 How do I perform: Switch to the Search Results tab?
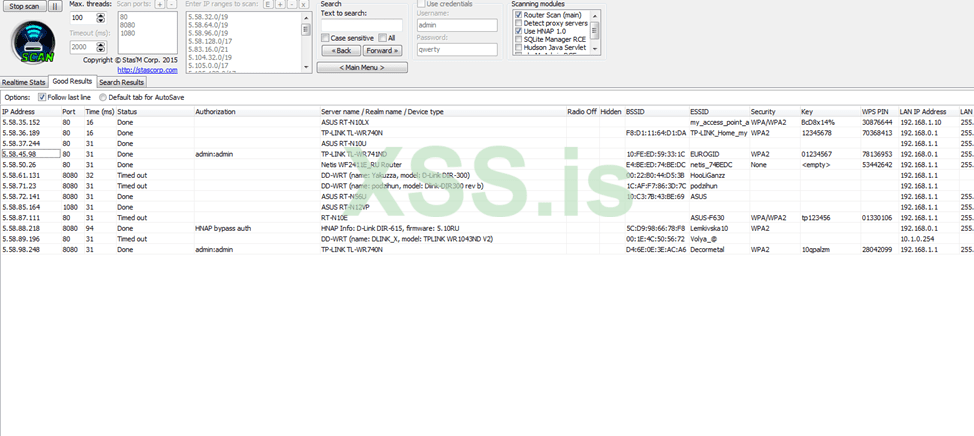(122, 82)
